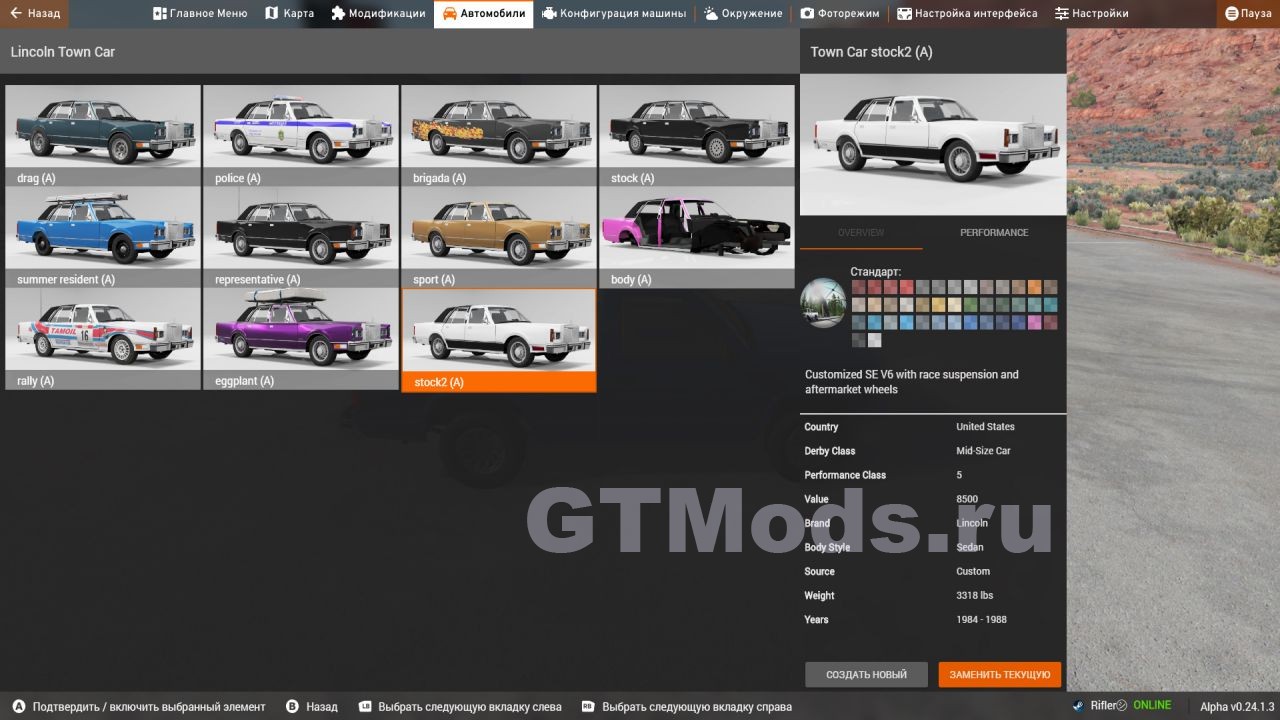Click the United States country value

(x=985, y=427)
